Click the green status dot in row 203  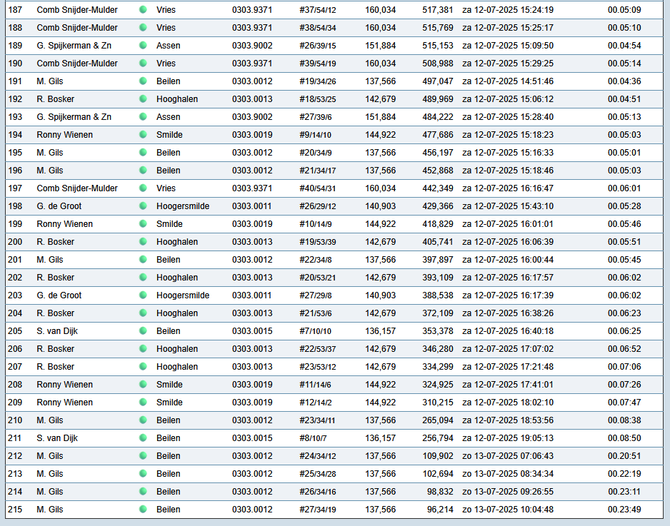(143, 295)
